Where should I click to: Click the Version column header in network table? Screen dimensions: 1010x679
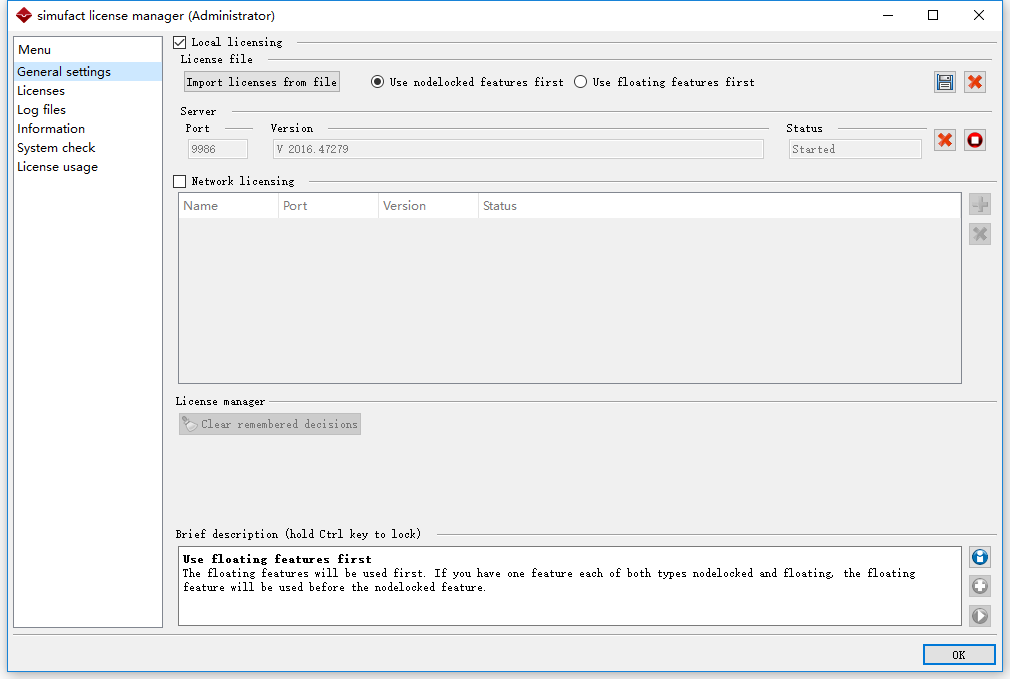pyautogui.click(x=428, y=206)
